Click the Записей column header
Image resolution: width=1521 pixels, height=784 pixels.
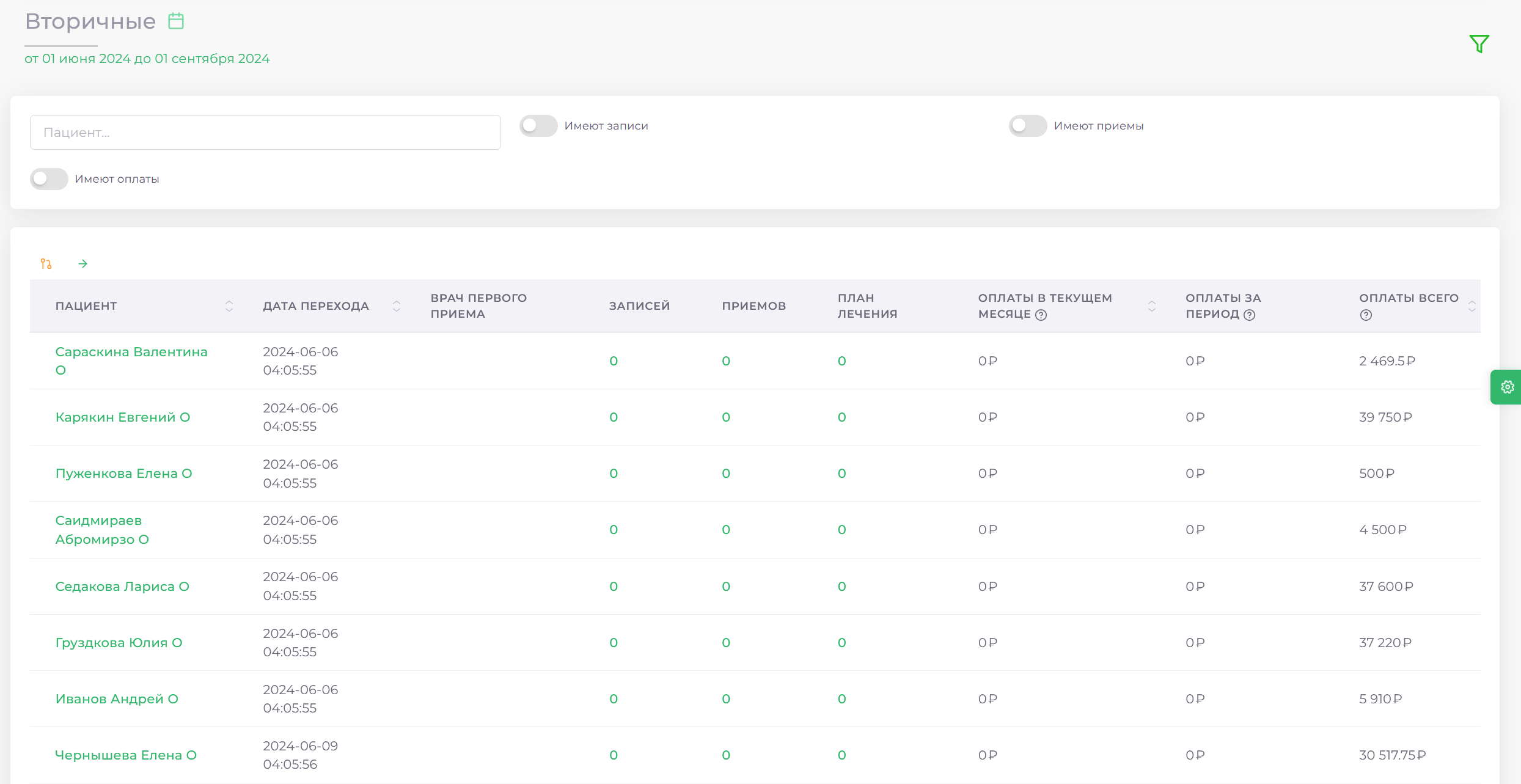pos(639,306)
